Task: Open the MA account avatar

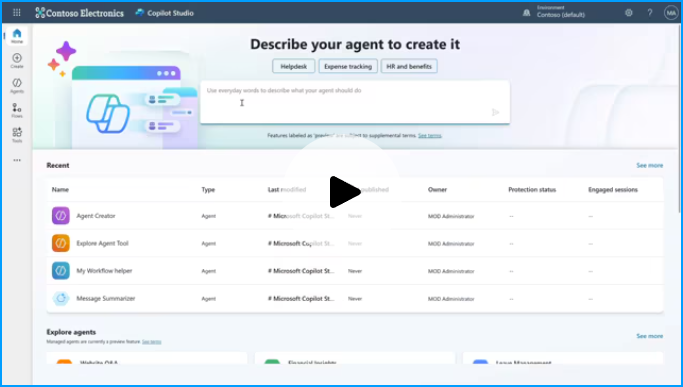Action: tap(671, 13)
